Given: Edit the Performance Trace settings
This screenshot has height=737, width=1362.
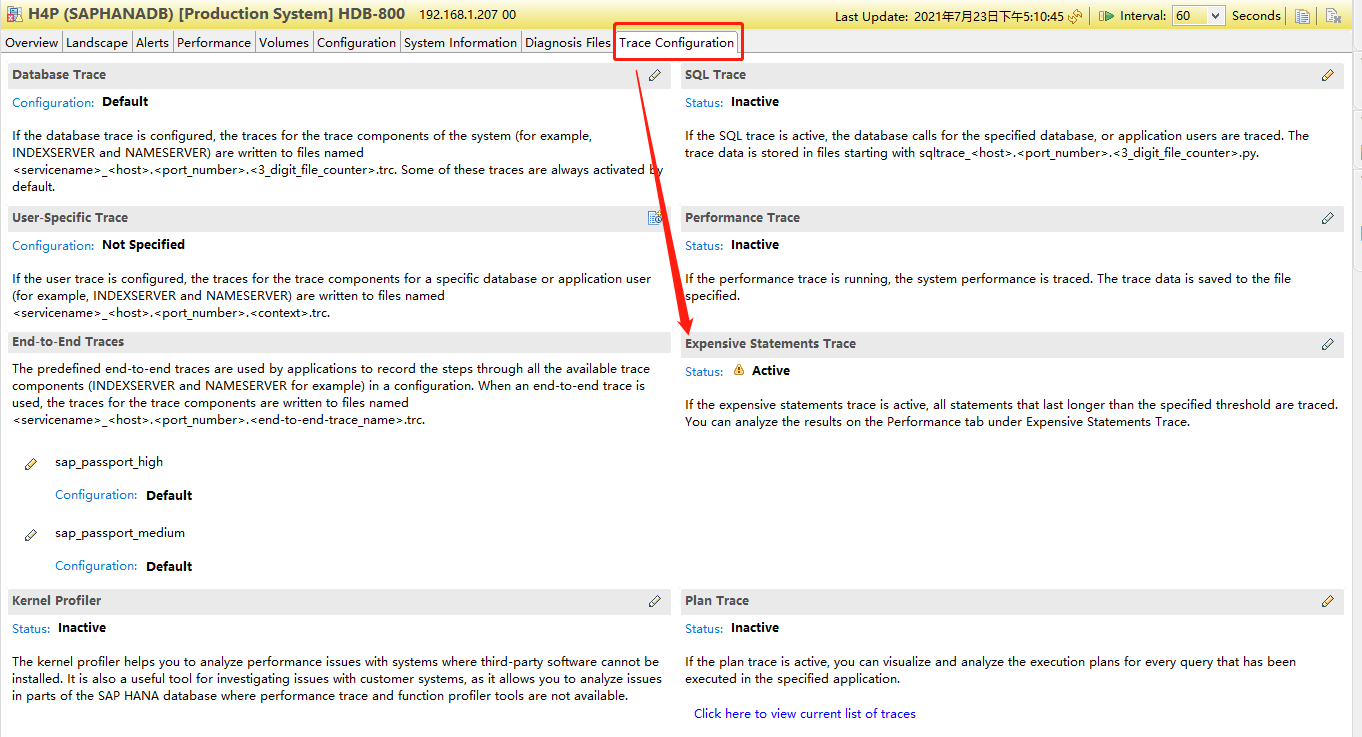Looking at the screenshot, I should coord(1328,218).
